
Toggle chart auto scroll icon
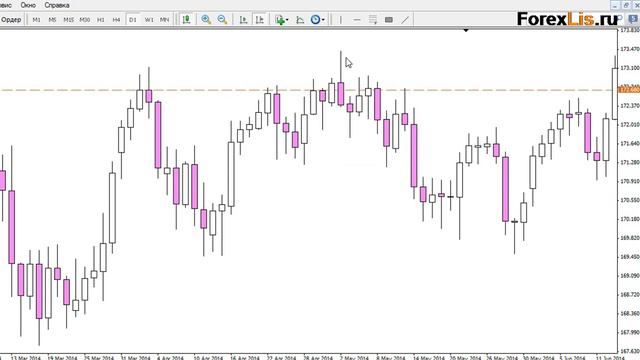243,20
